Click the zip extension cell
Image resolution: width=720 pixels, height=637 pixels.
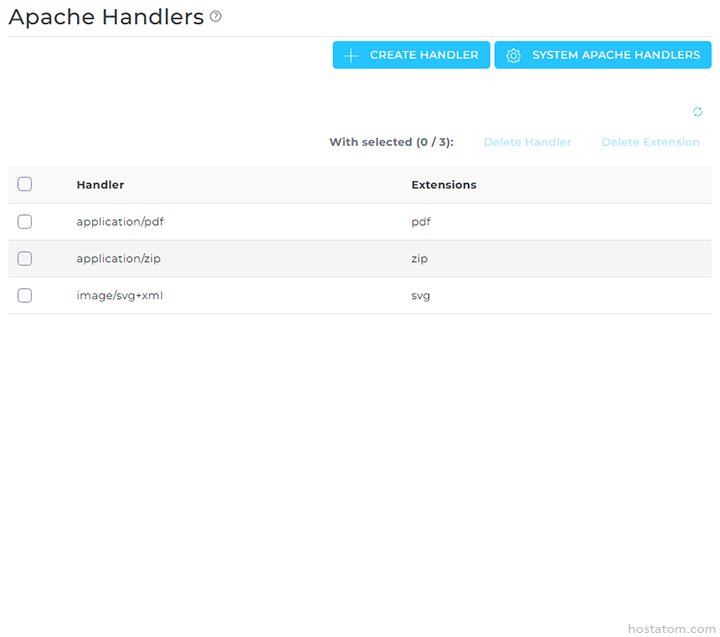point(419,258)
